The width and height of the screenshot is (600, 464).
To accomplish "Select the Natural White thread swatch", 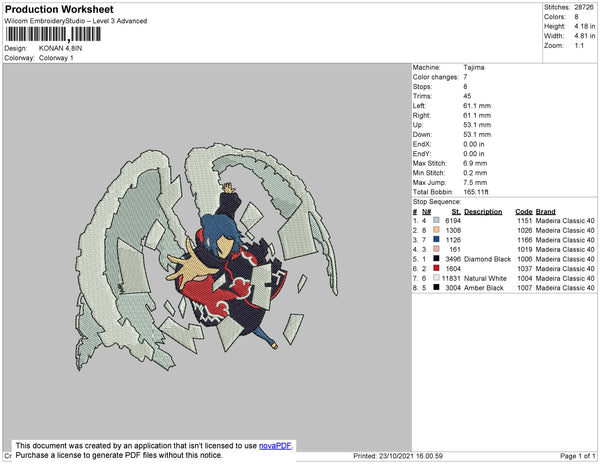I will click(x=436, y=278).
